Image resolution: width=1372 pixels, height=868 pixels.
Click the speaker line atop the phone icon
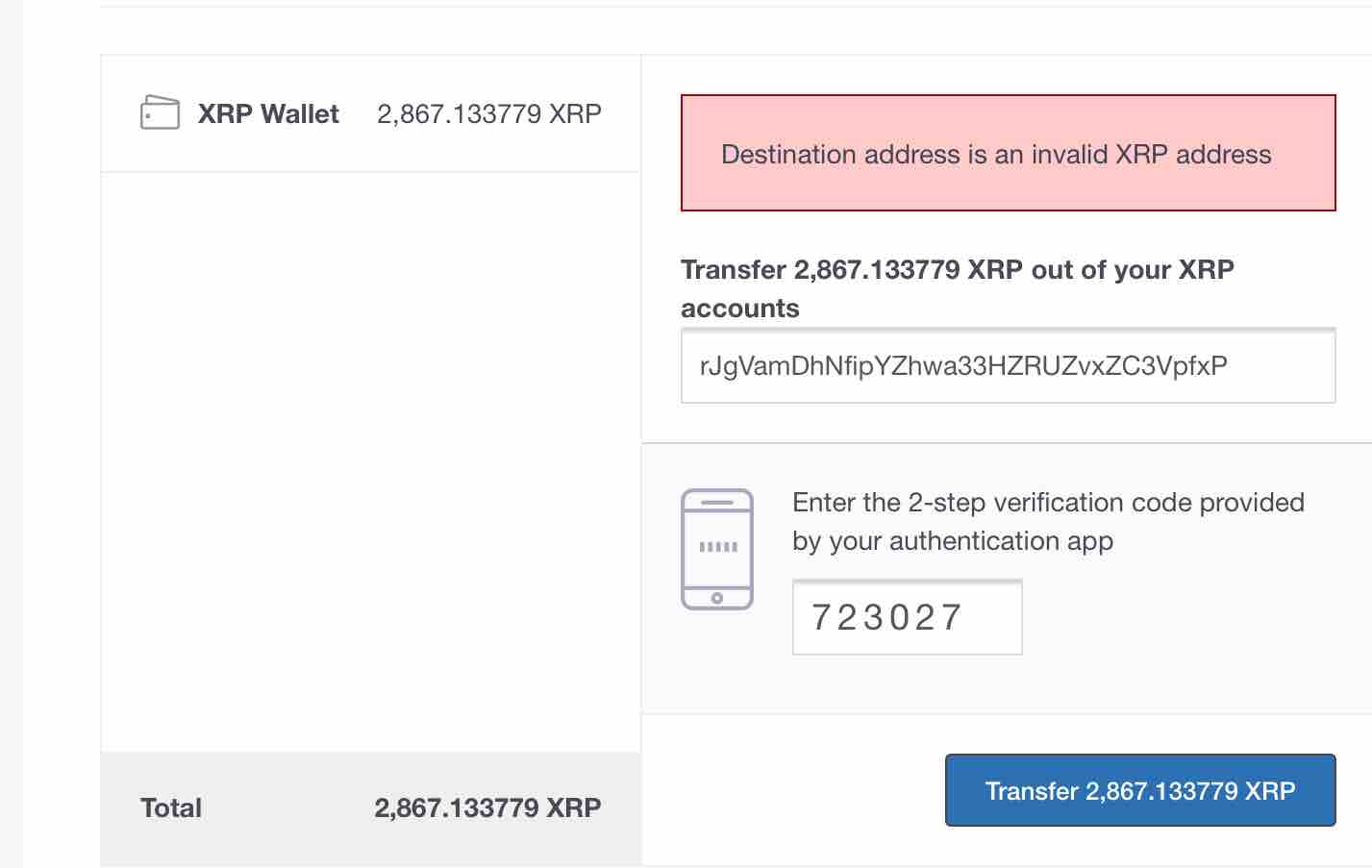pyautogui.click(x=716, y=503)
